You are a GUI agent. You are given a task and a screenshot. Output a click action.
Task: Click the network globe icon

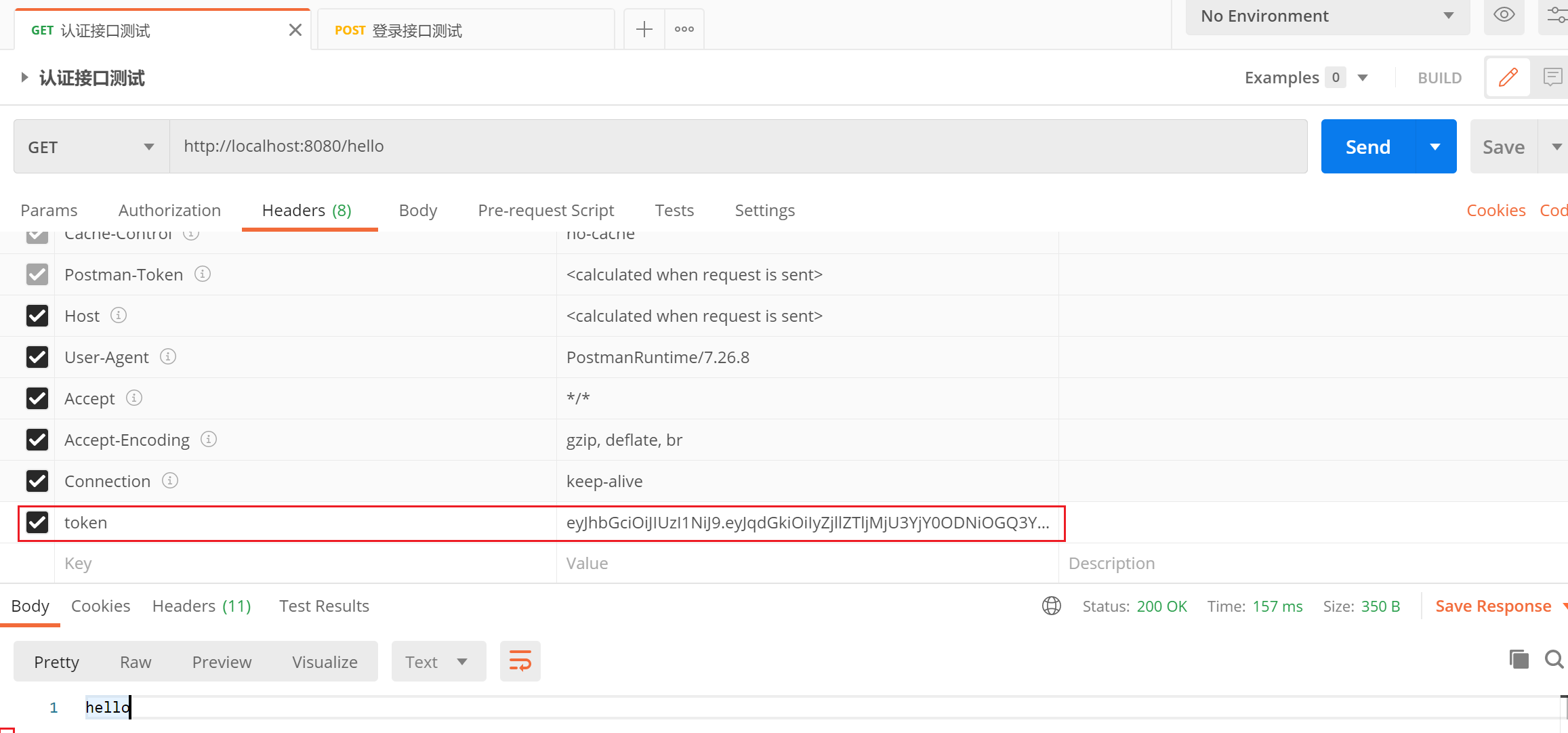1051,606
